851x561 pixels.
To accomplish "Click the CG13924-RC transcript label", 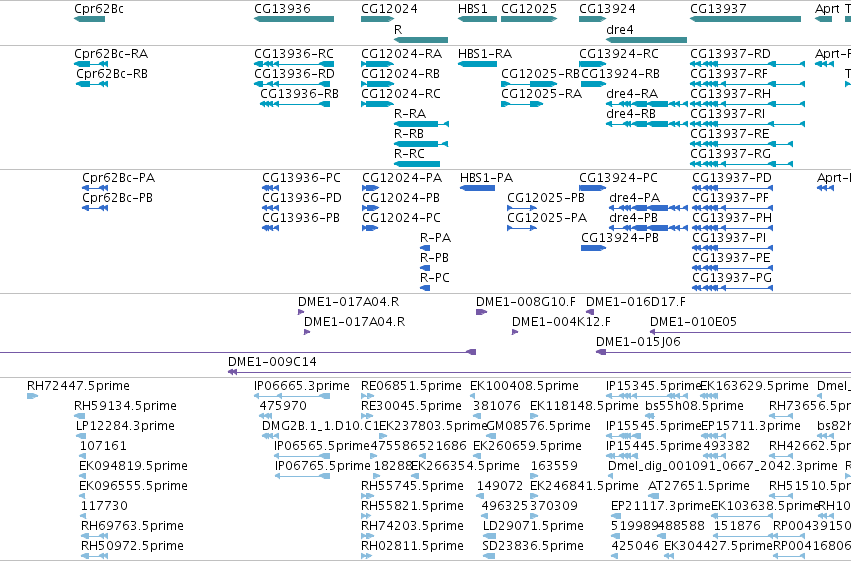I will point(619,54).
